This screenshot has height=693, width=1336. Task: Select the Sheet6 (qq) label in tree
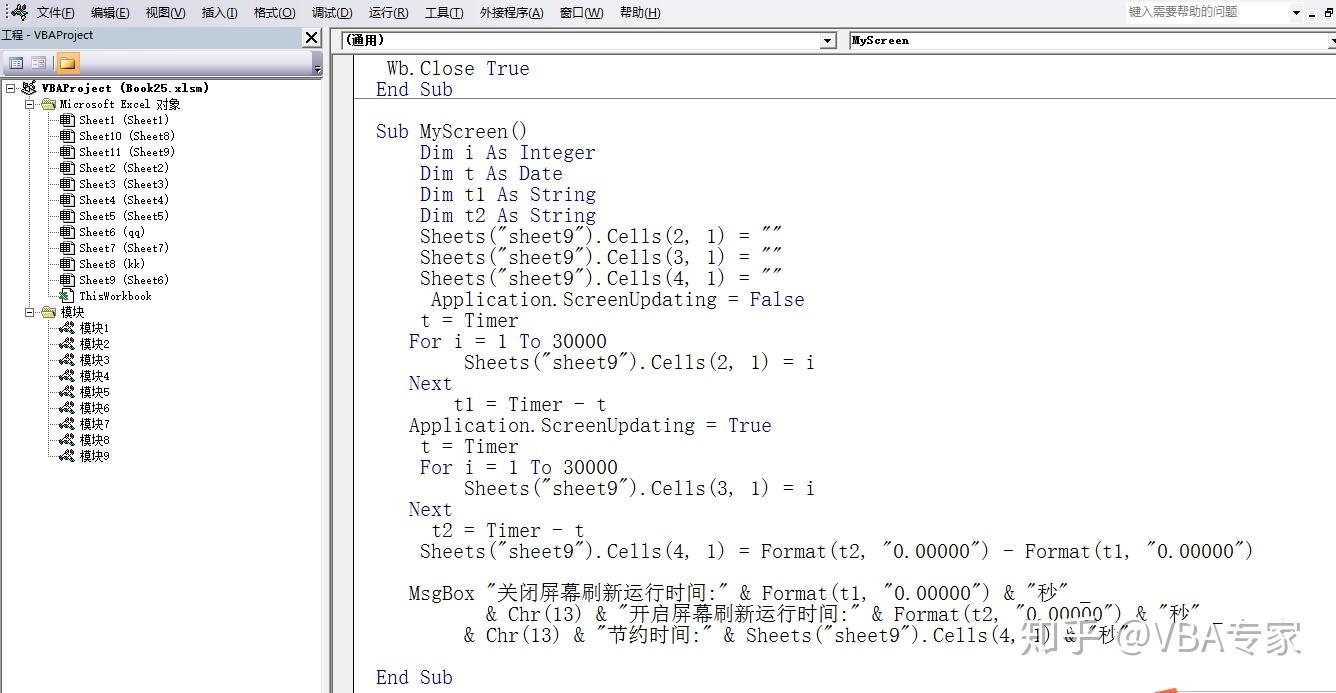(113, 232)
